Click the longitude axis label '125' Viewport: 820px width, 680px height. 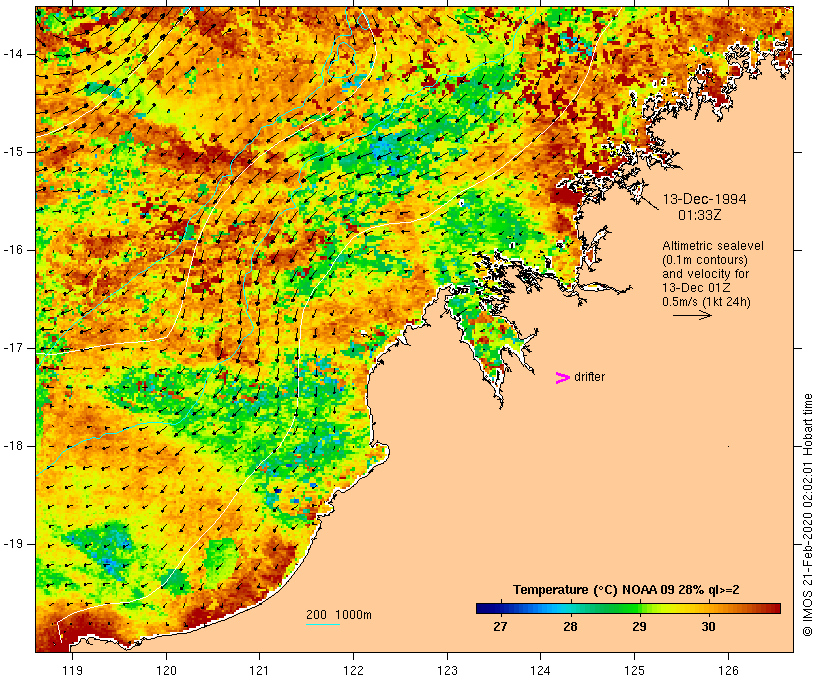[635, 670]
